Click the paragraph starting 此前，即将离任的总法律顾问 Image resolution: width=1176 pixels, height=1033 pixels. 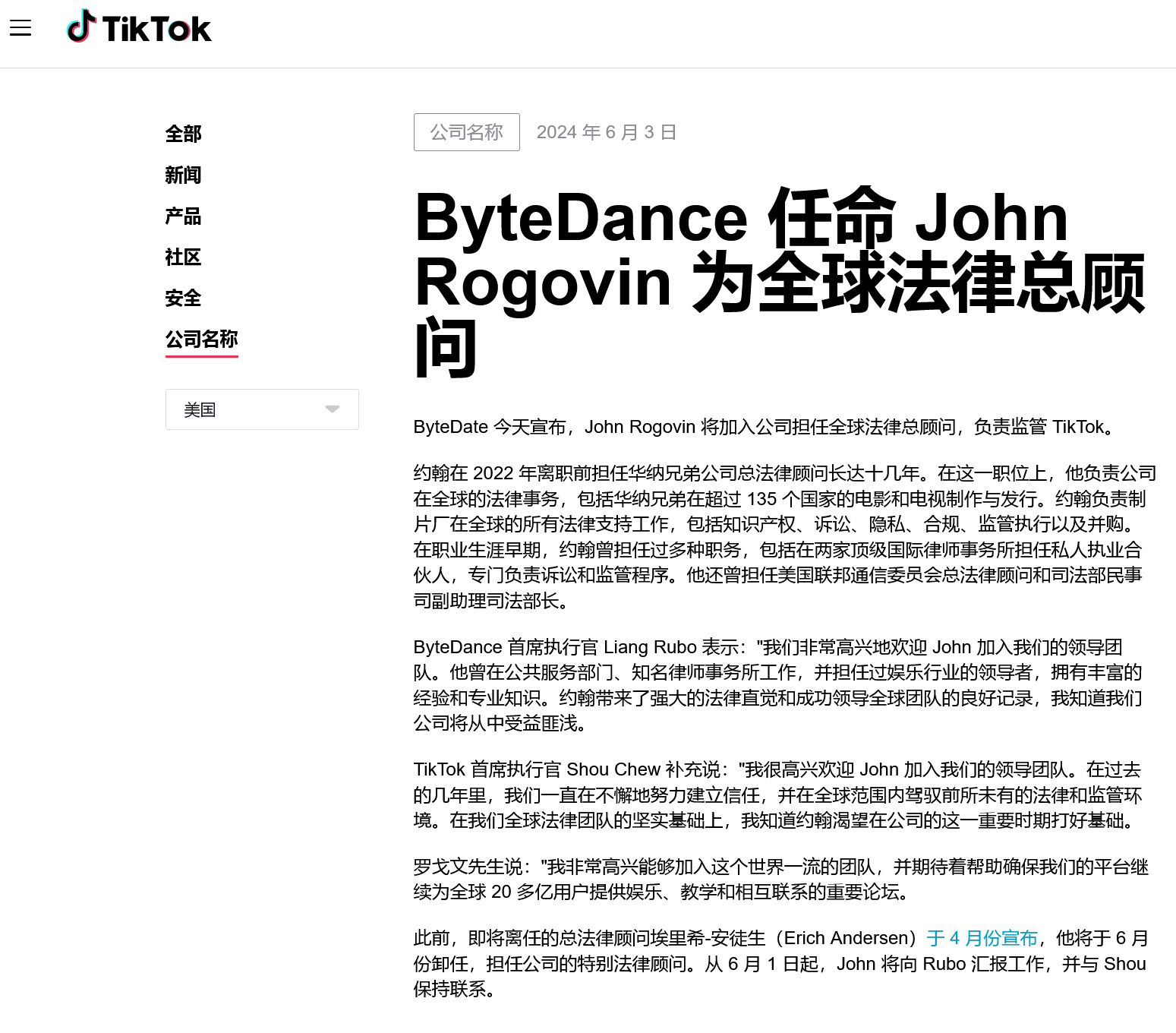(x=781, y=963)
